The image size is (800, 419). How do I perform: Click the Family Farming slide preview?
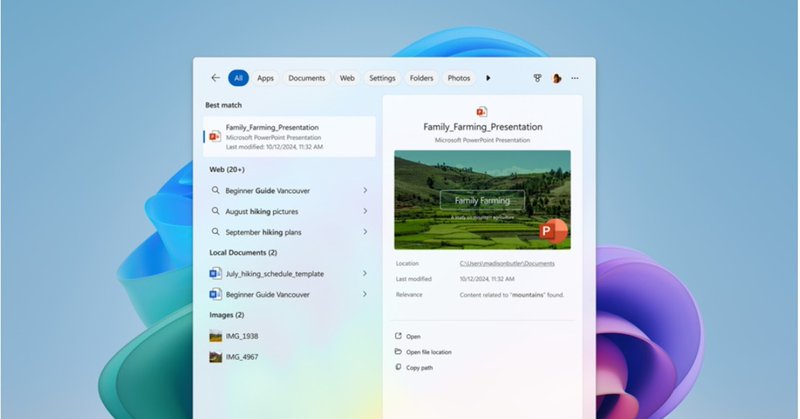coord(482,200)
